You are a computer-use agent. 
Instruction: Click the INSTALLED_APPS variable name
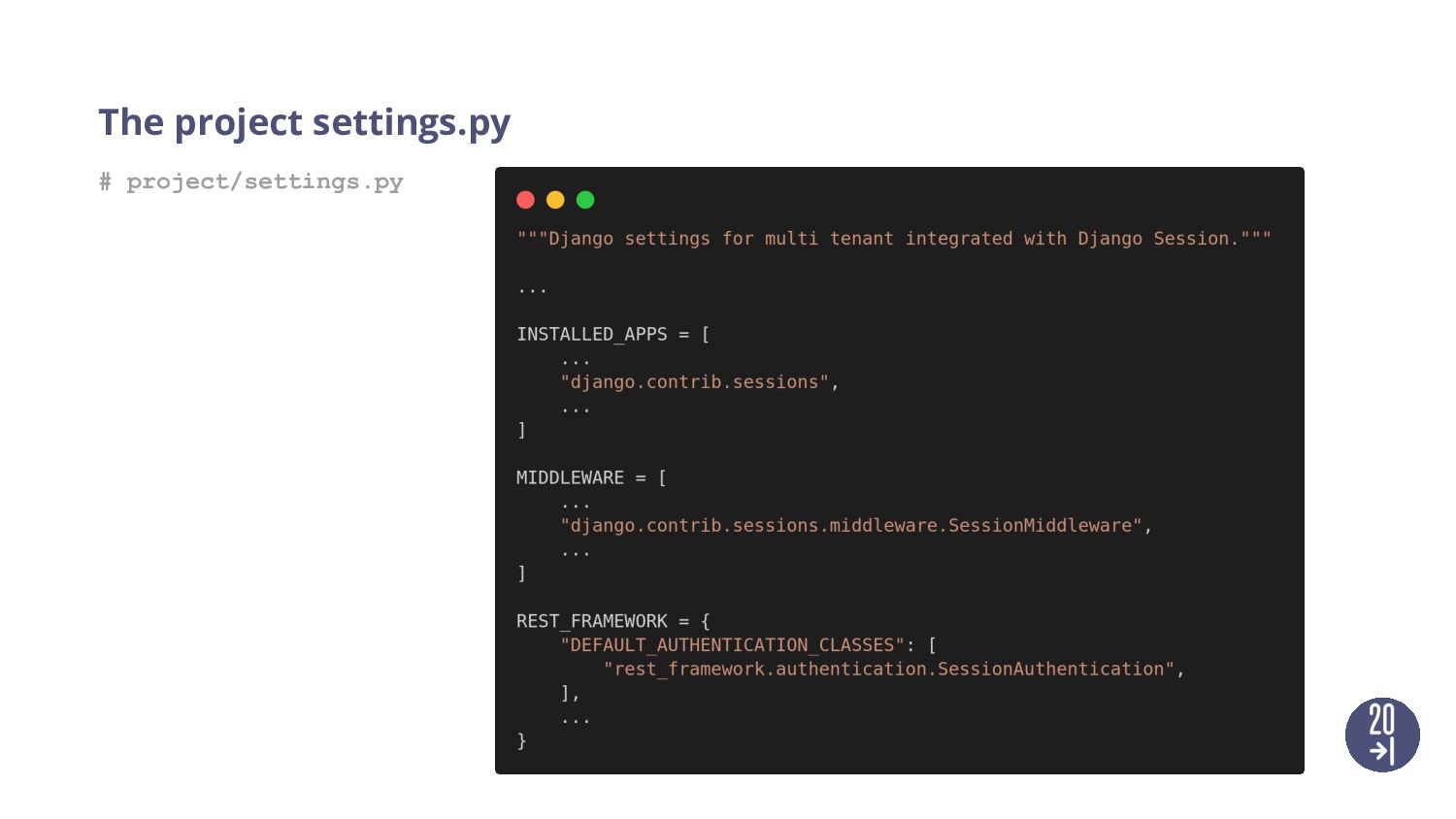[x=592, y=334]
